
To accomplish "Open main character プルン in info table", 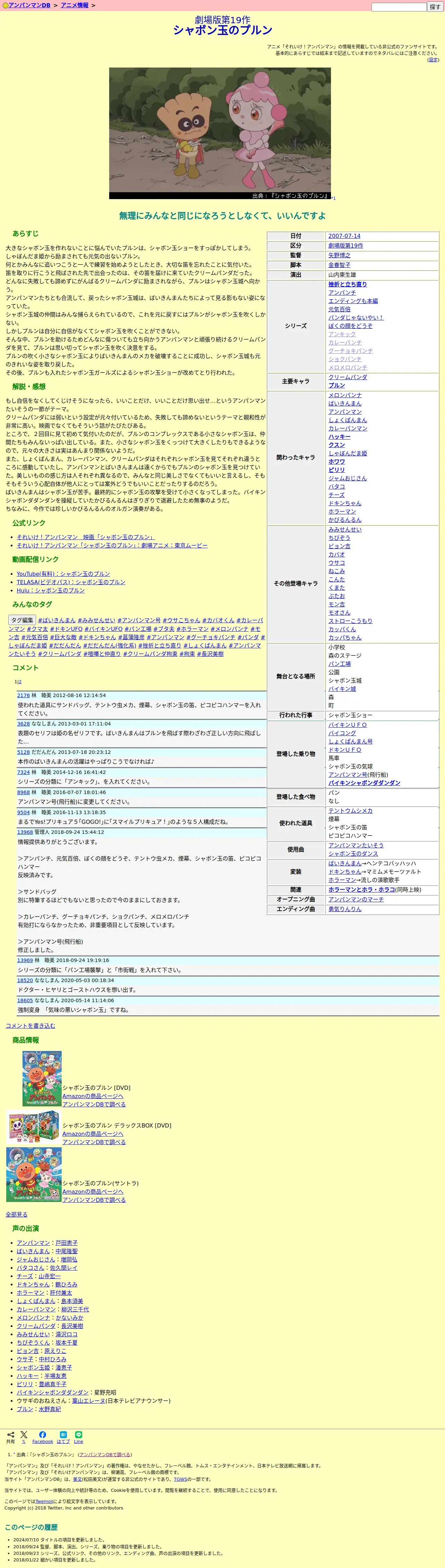I will [337, 385].
